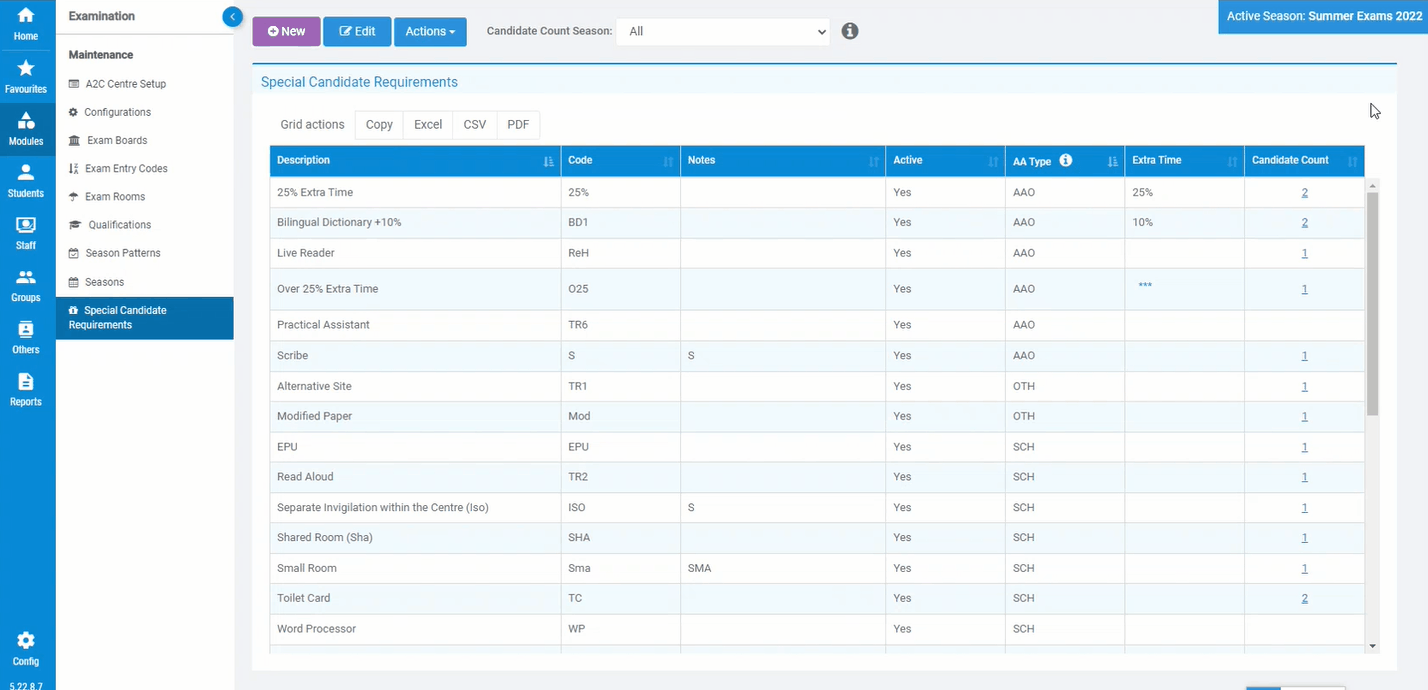This screenshot has height=690, width=1428.
Task: Select the Separate Invigilation within the Centre row
Action: [x=817, y=508]
